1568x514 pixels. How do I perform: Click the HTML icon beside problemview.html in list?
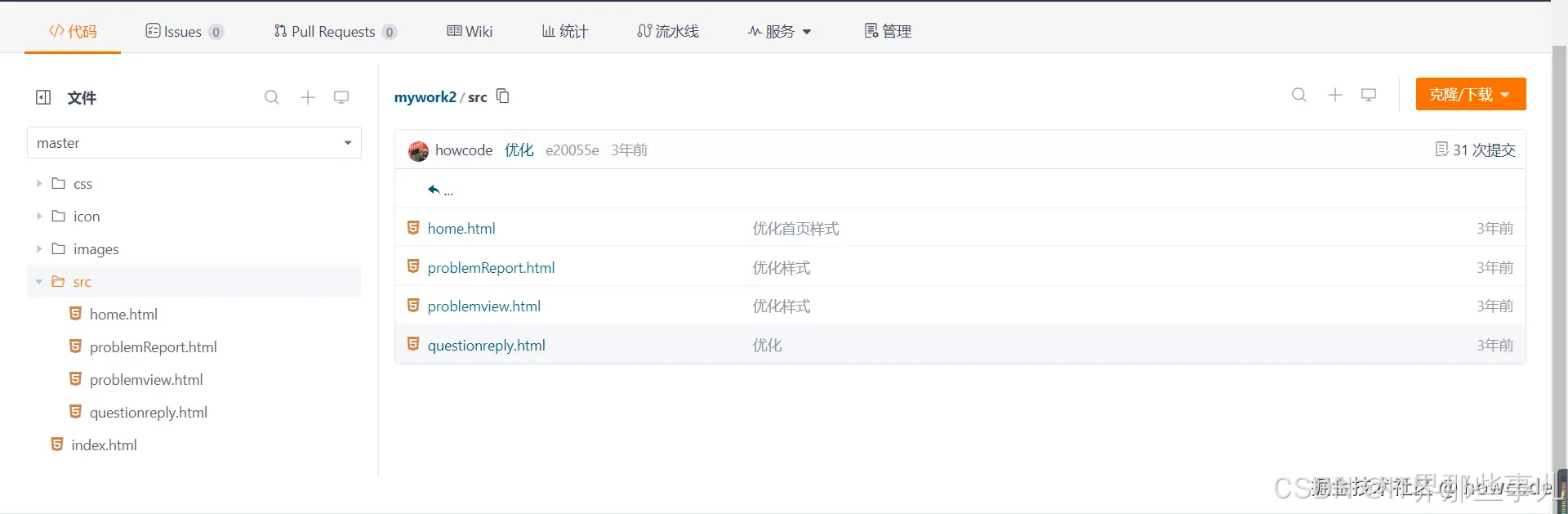(x=413, y=306)
